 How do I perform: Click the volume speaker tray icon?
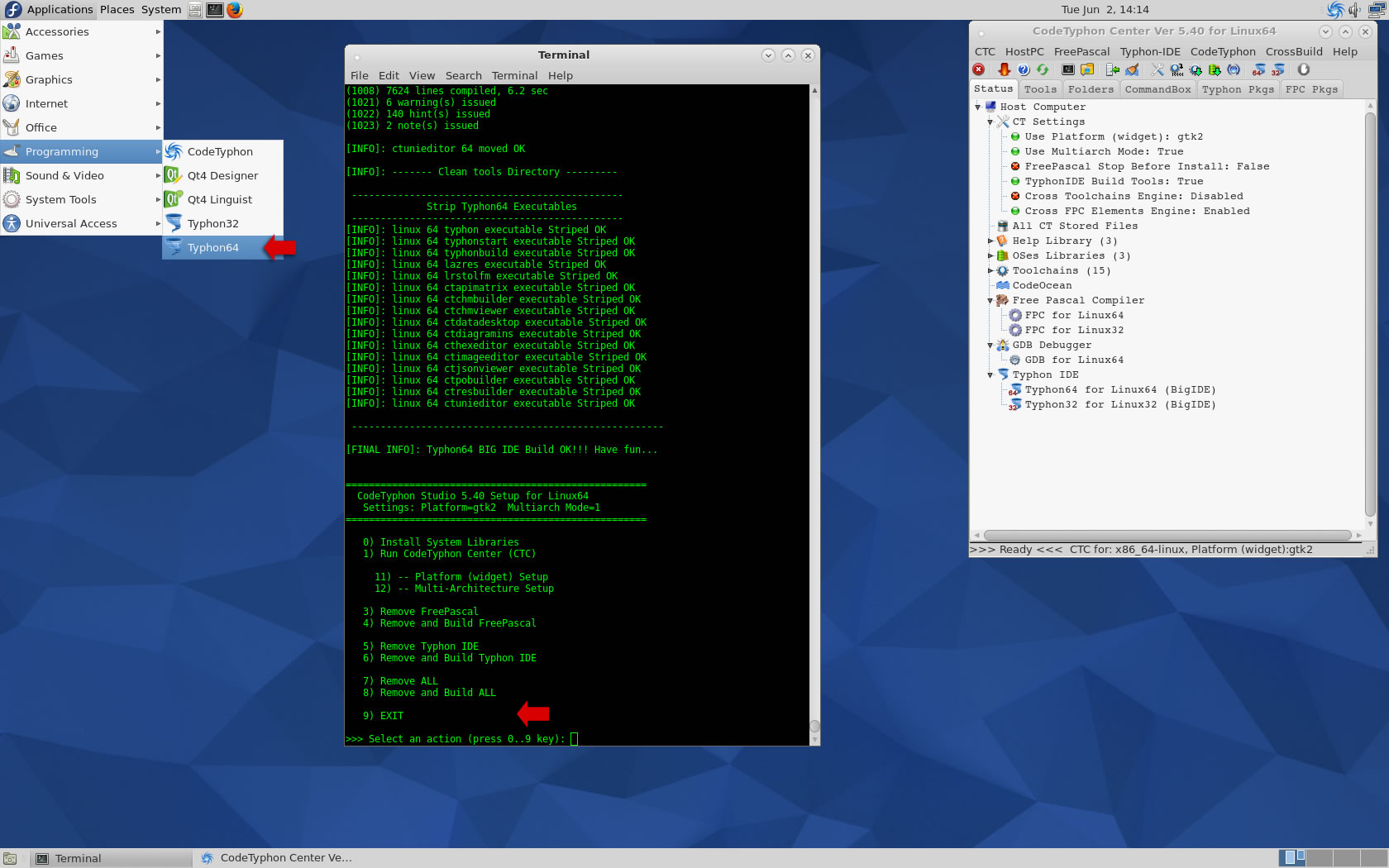1354,10
